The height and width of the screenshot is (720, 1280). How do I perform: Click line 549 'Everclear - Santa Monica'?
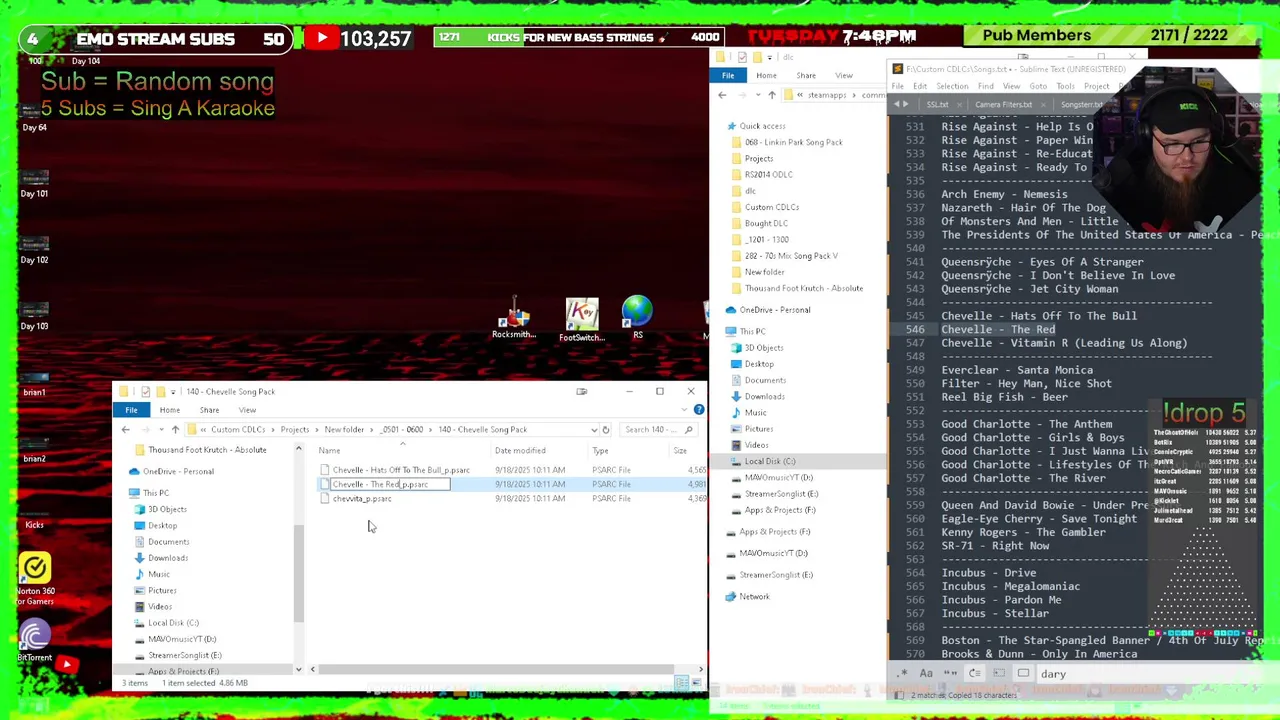point(1016,370)
